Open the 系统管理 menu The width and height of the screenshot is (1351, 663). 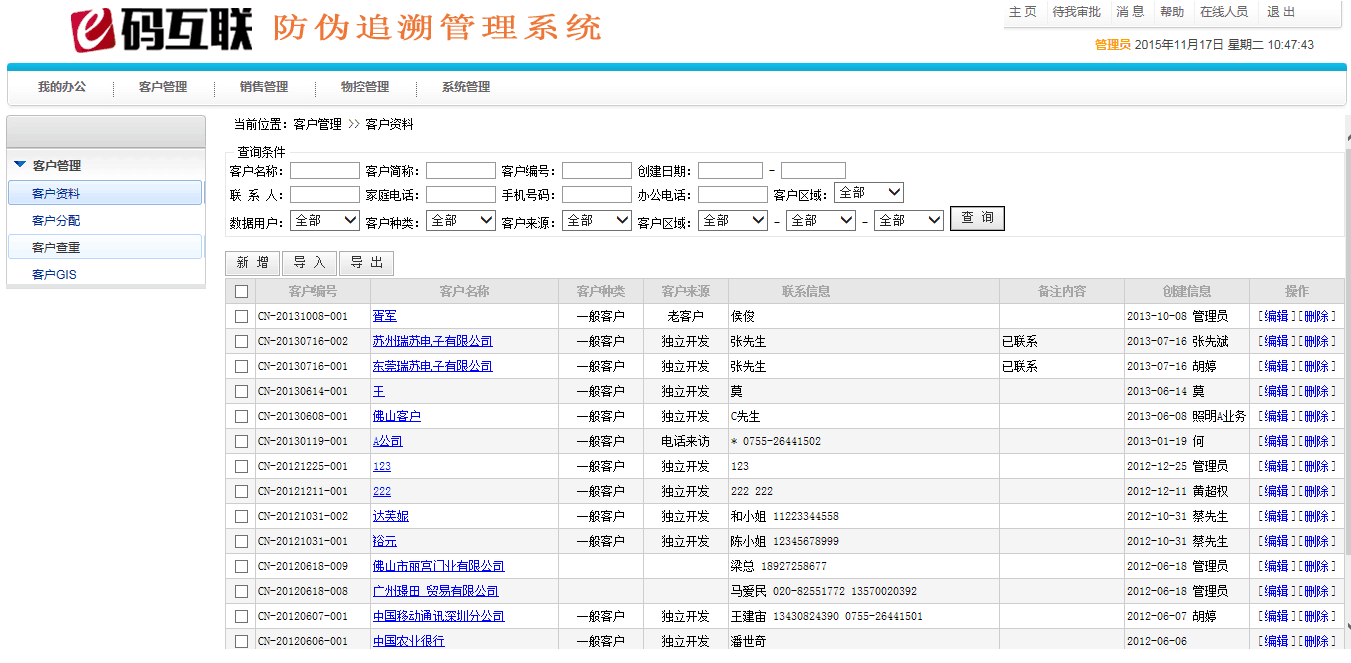466,87
